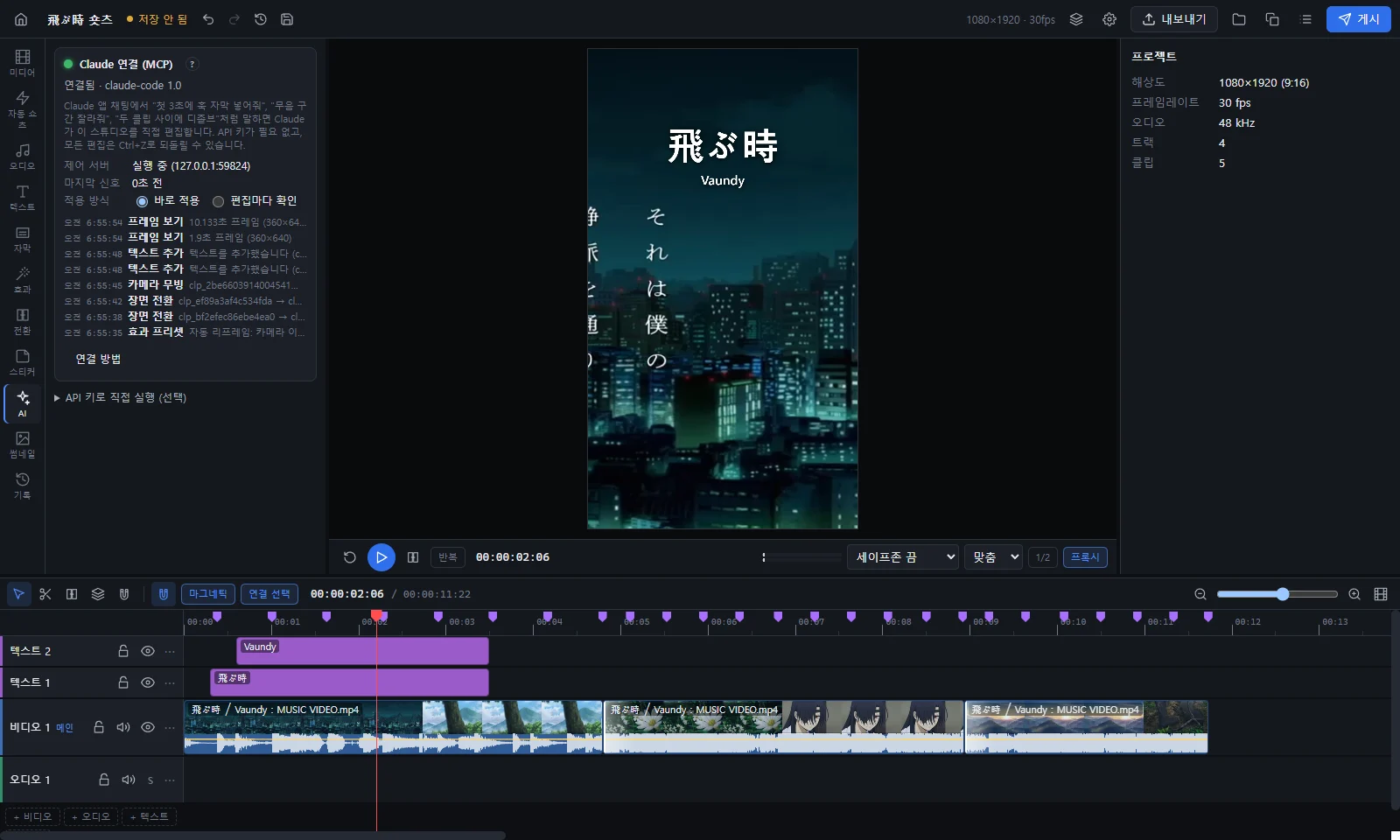
Task: Click the 내보내기 export button
Action: [1174, 19]
